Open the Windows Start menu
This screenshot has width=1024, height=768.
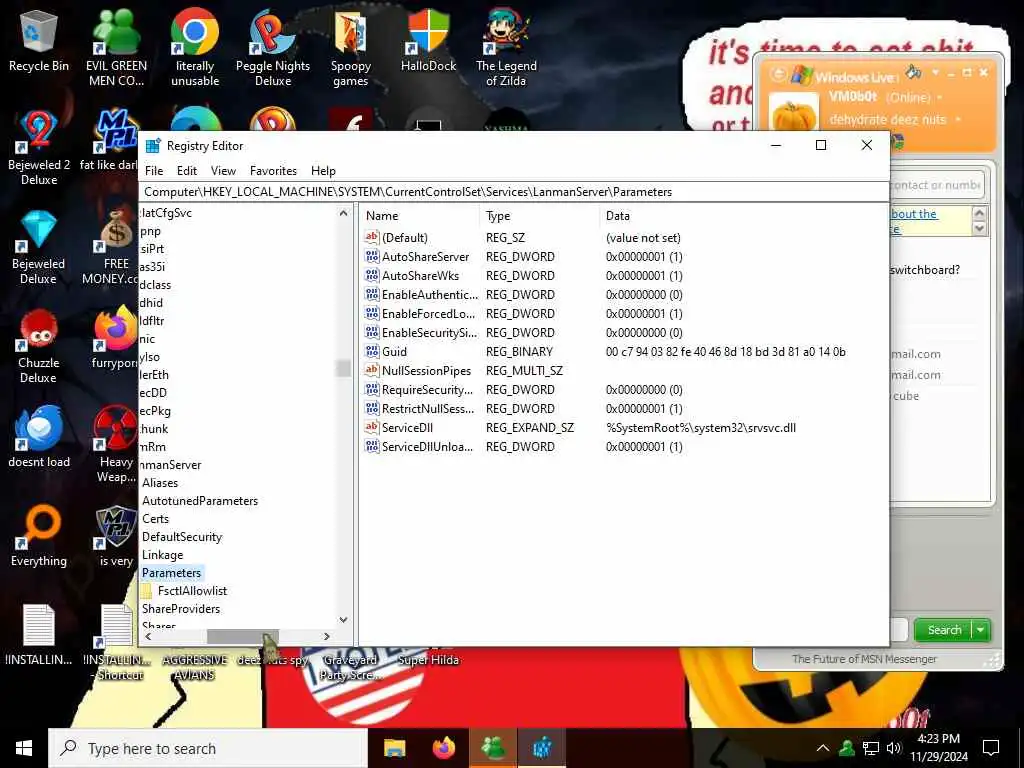(x=24, y=748)
